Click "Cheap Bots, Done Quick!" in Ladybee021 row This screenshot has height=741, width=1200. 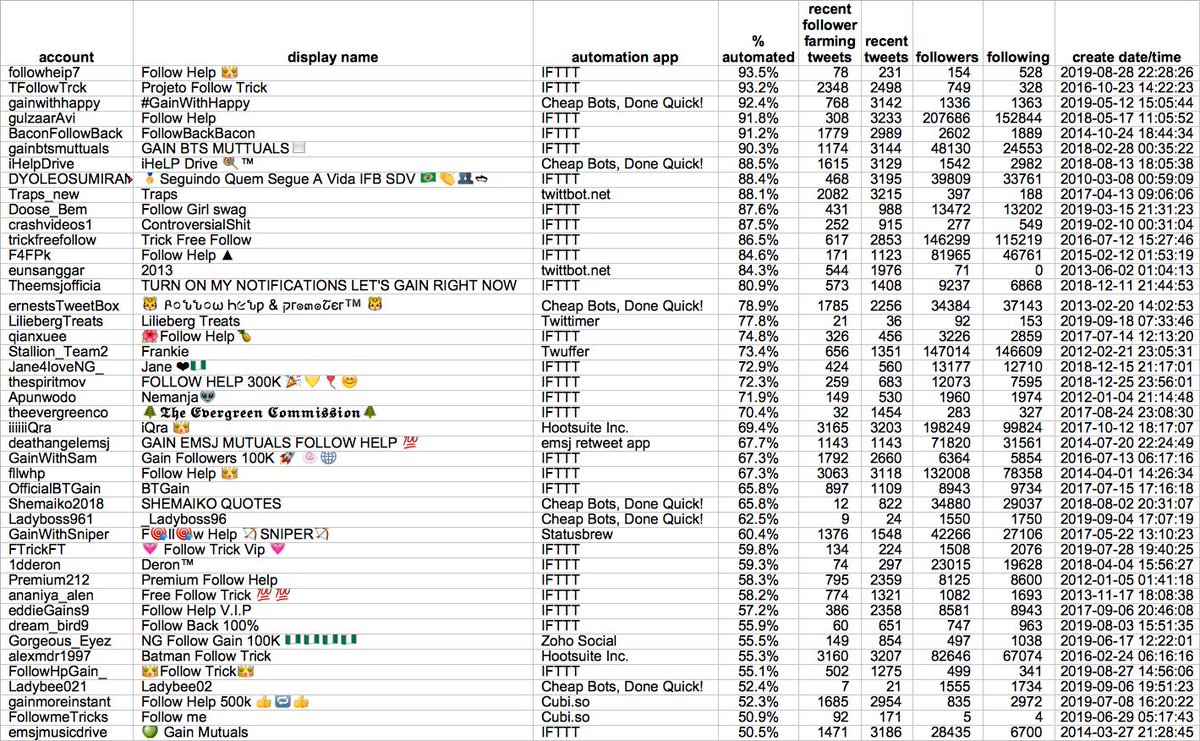[622, 686]
